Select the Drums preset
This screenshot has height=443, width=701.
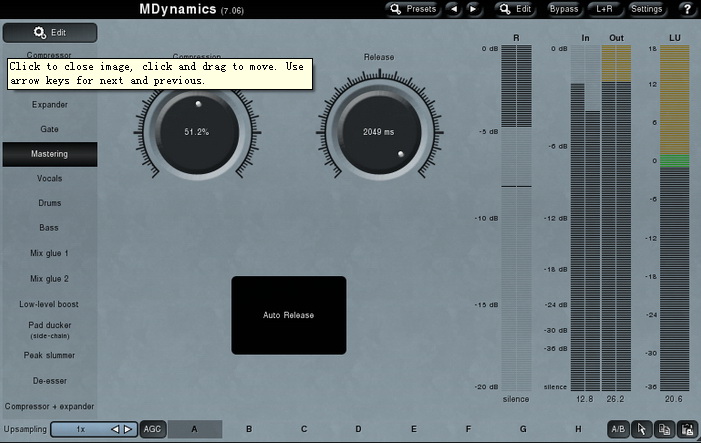pos(50,203)
